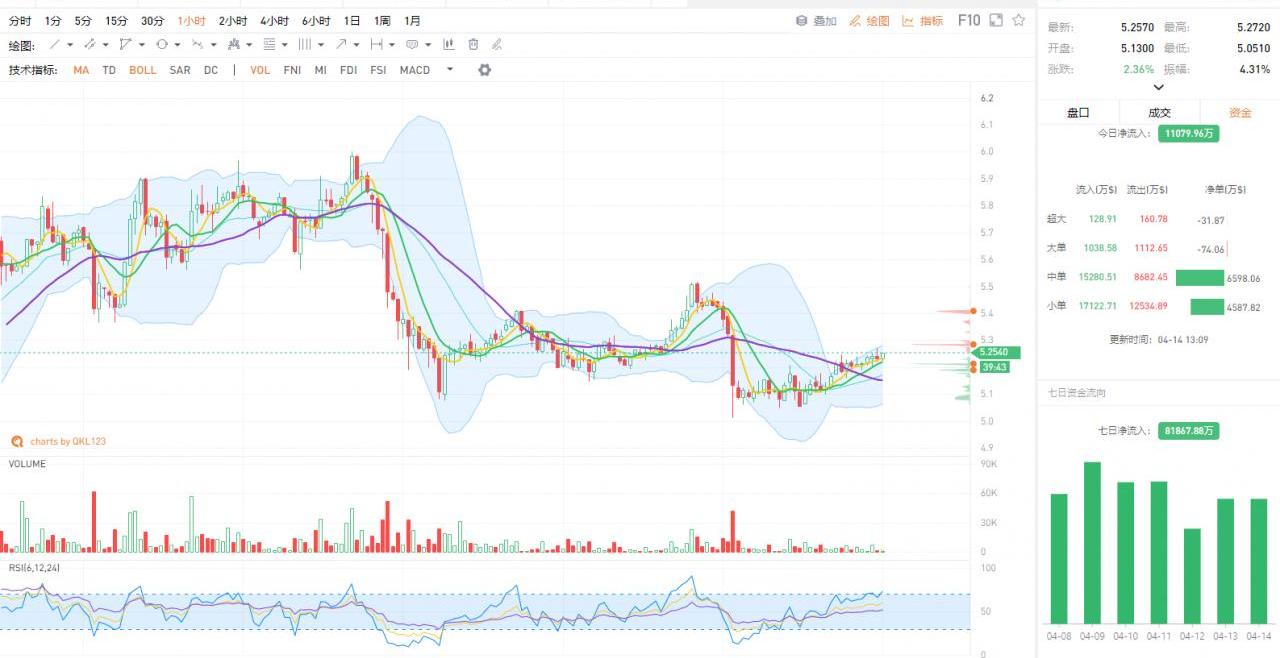Click the current price label on axis
Viewport: 1280px width, 658px height.
point(997,353)
